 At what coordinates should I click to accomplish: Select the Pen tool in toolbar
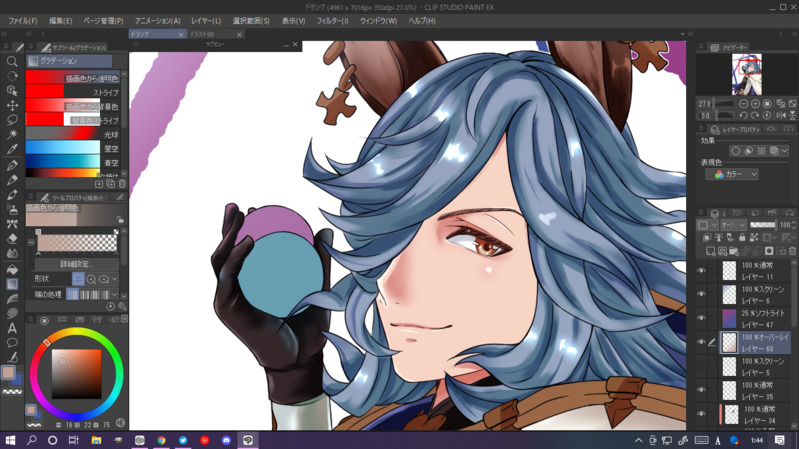(12, 165)
